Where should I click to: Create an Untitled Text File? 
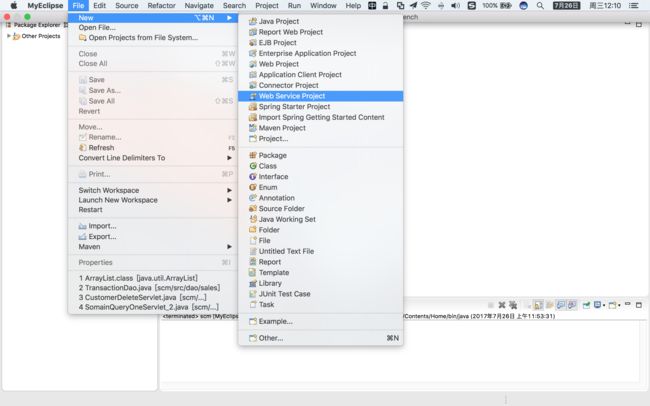(320, 251)
